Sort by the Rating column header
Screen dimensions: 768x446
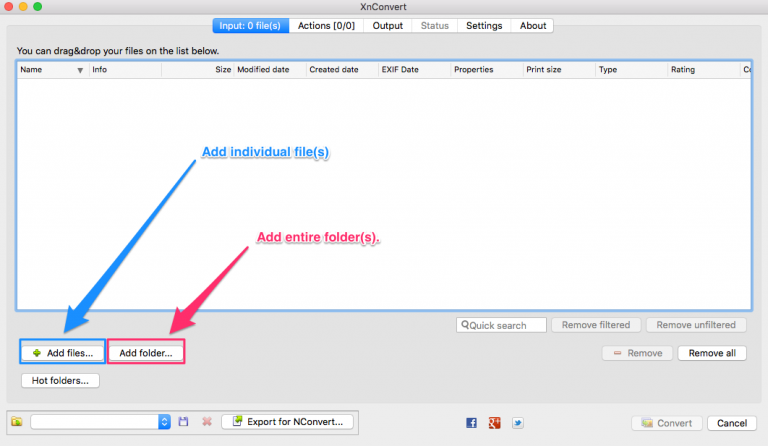tap(704, 70)
